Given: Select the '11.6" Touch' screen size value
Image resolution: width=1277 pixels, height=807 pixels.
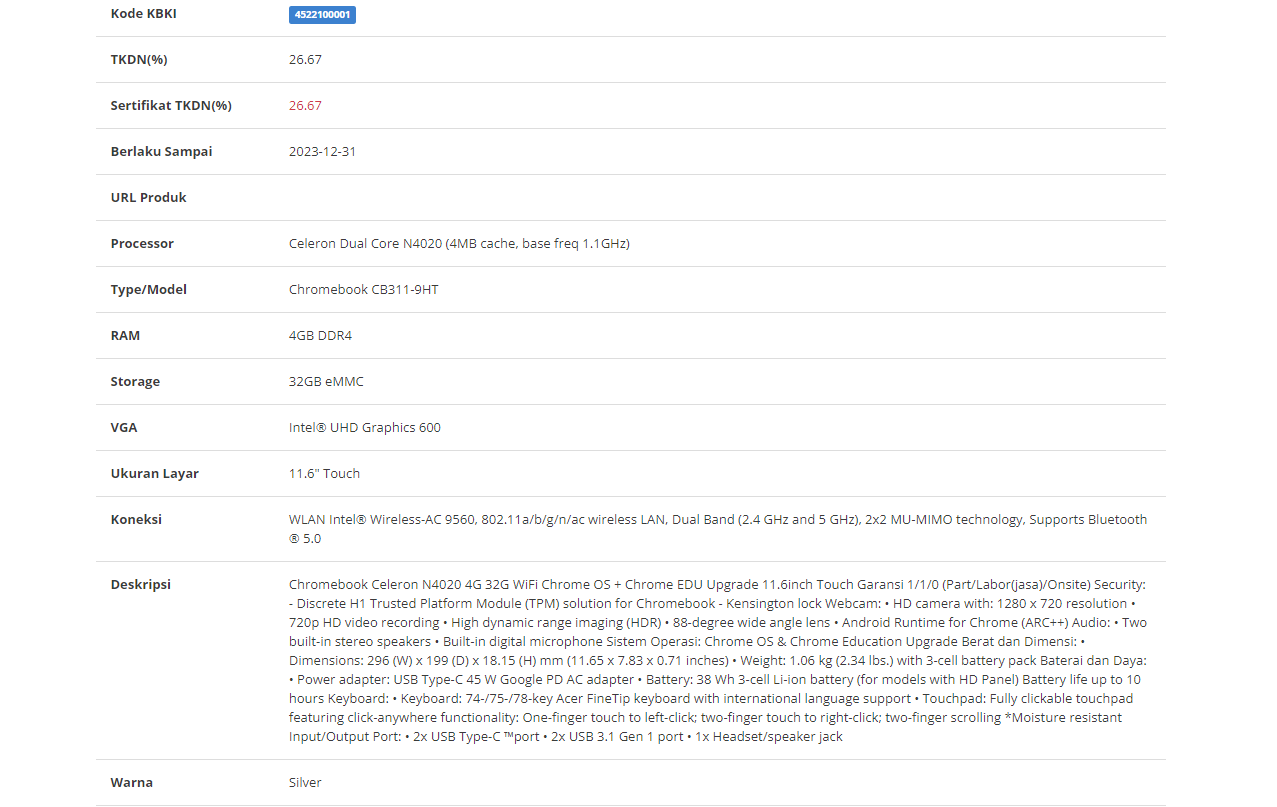Looking at the screenshot, I should (324, 474).
